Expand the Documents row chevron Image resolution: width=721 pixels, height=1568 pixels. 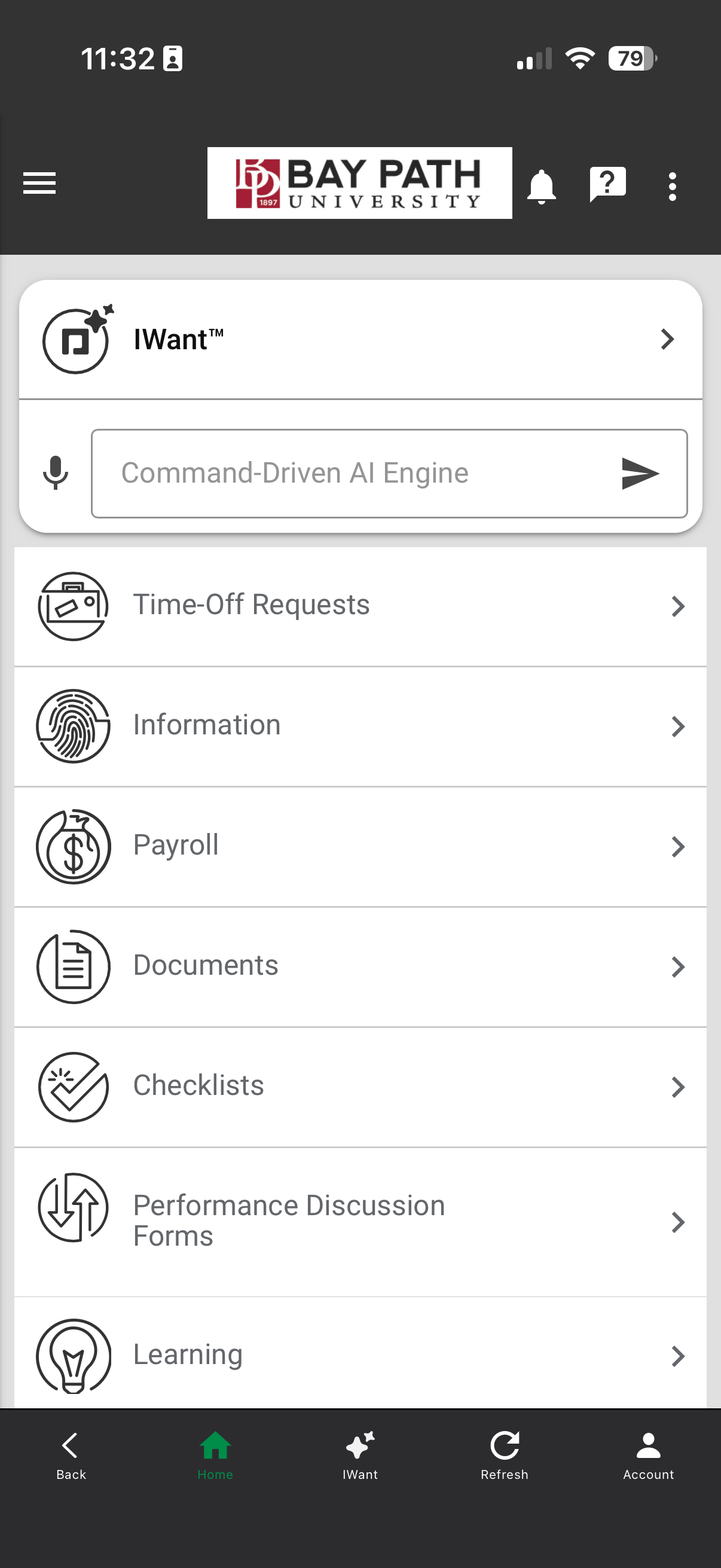click(678, 966)
